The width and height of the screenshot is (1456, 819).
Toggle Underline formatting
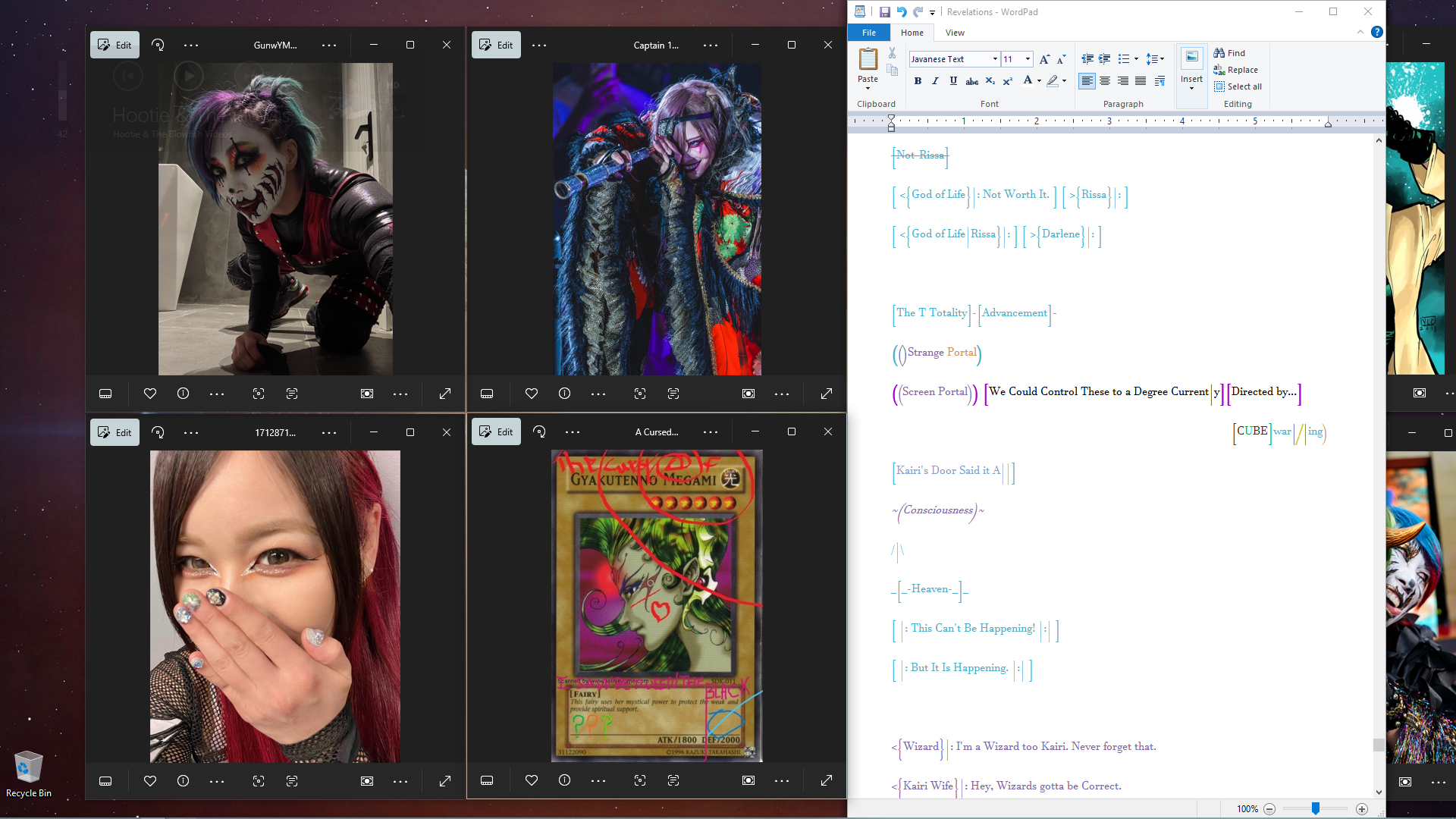tap(953, 81)
